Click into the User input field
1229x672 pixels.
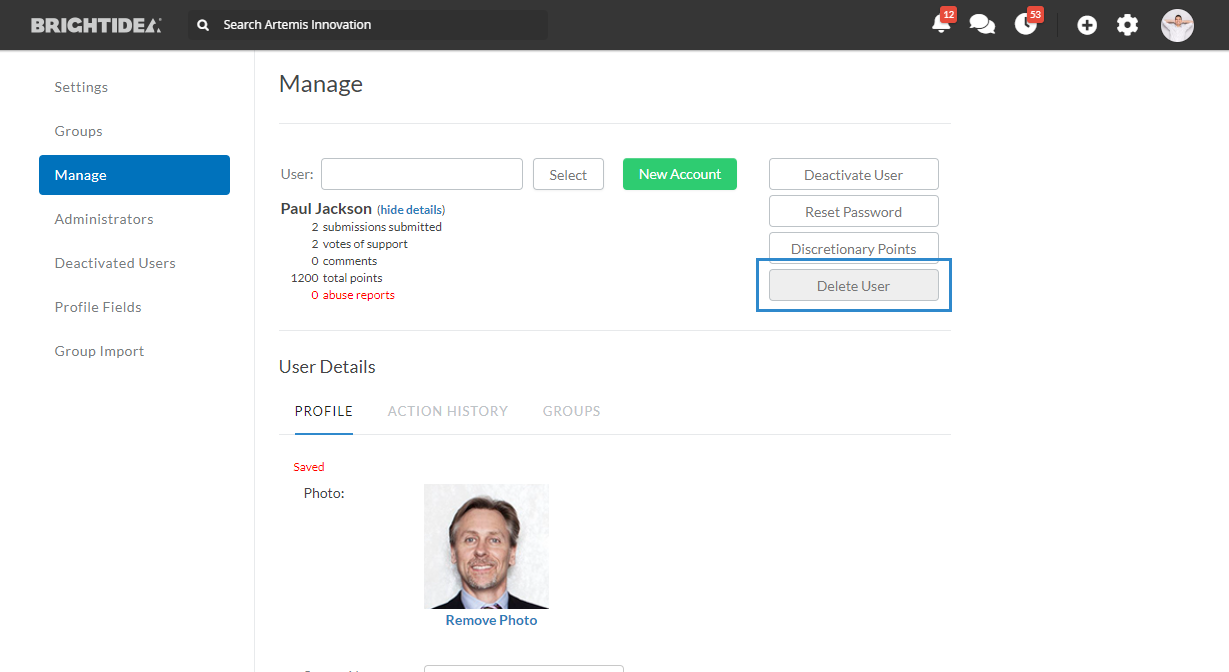(x=422, y=174)
